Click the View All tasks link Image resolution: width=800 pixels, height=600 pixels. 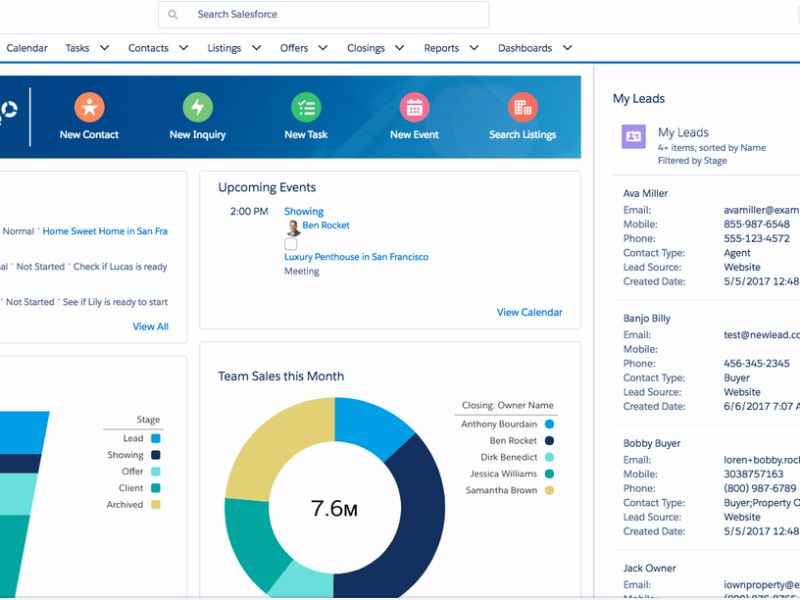coord(151,327)
